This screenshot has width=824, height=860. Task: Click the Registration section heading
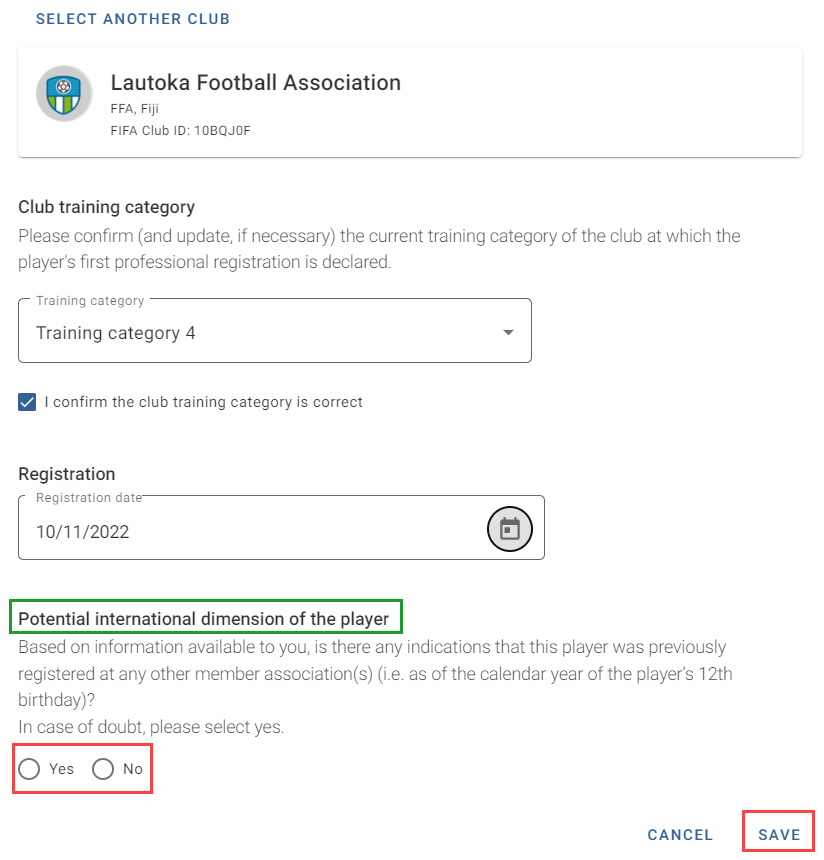(x=67, y=474)
